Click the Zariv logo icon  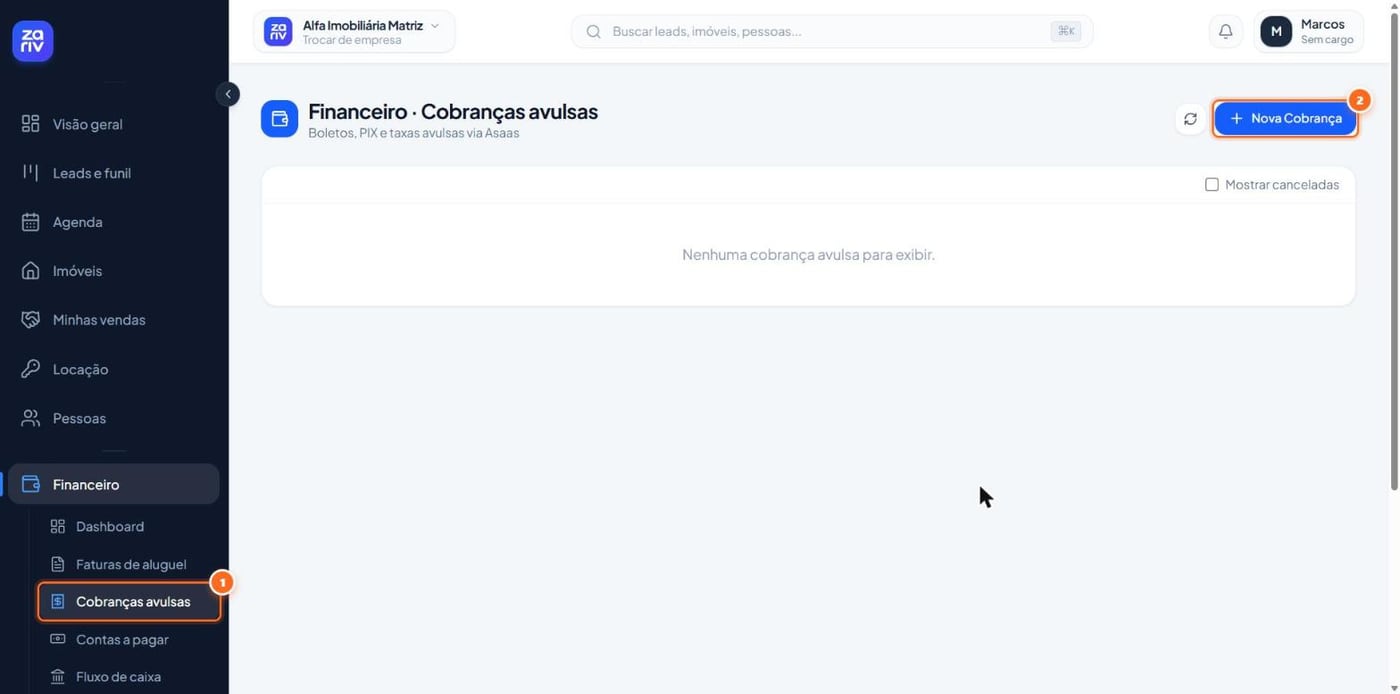pyautogui.click(x=32, y=41)
